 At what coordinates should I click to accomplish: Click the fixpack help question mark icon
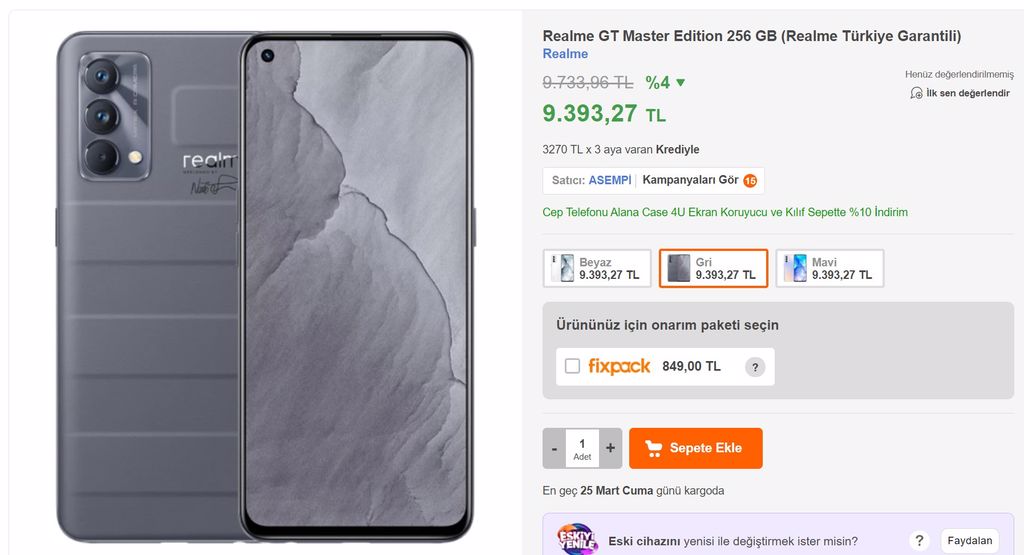[755, 367]
